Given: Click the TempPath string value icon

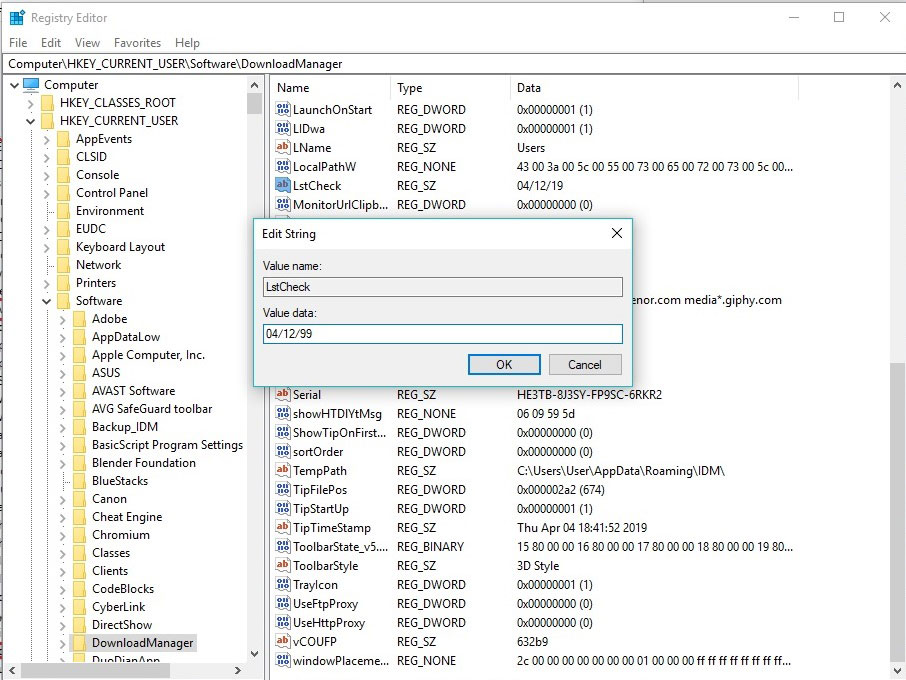Looking at the screenshot, I should tap(283, 471).
